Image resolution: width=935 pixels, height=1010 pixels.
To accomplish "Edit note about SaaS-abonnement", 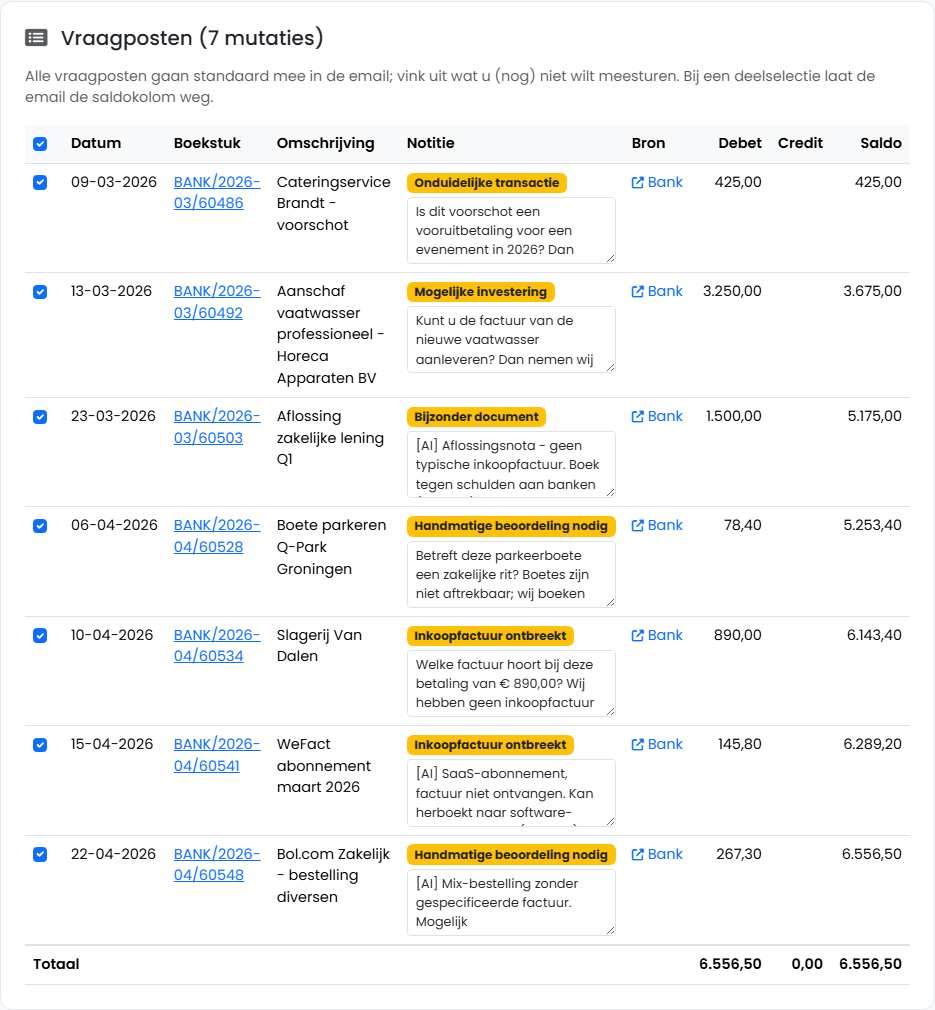I will (x=511, y=793).
